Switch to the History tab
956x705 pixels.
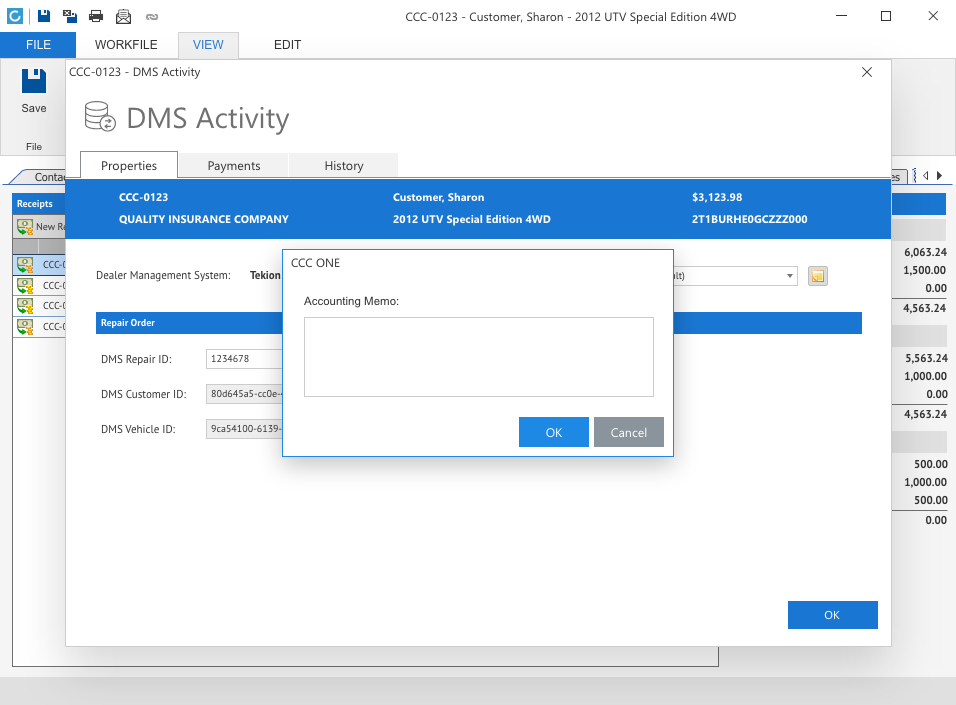point(343,165)
